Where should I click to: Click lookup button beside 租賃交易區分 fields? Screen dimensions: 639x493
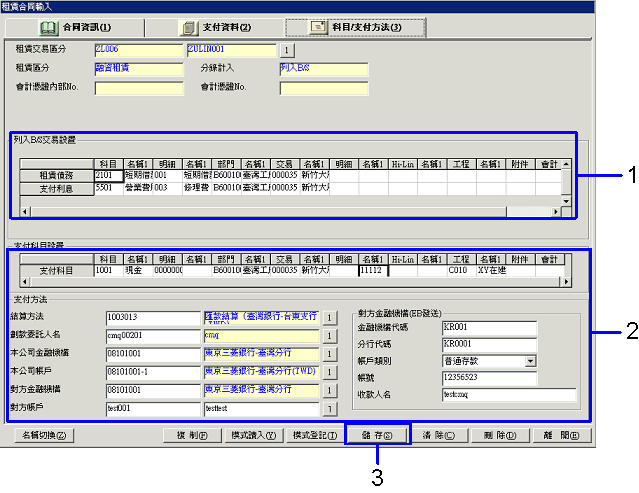[x=286, y=49]
